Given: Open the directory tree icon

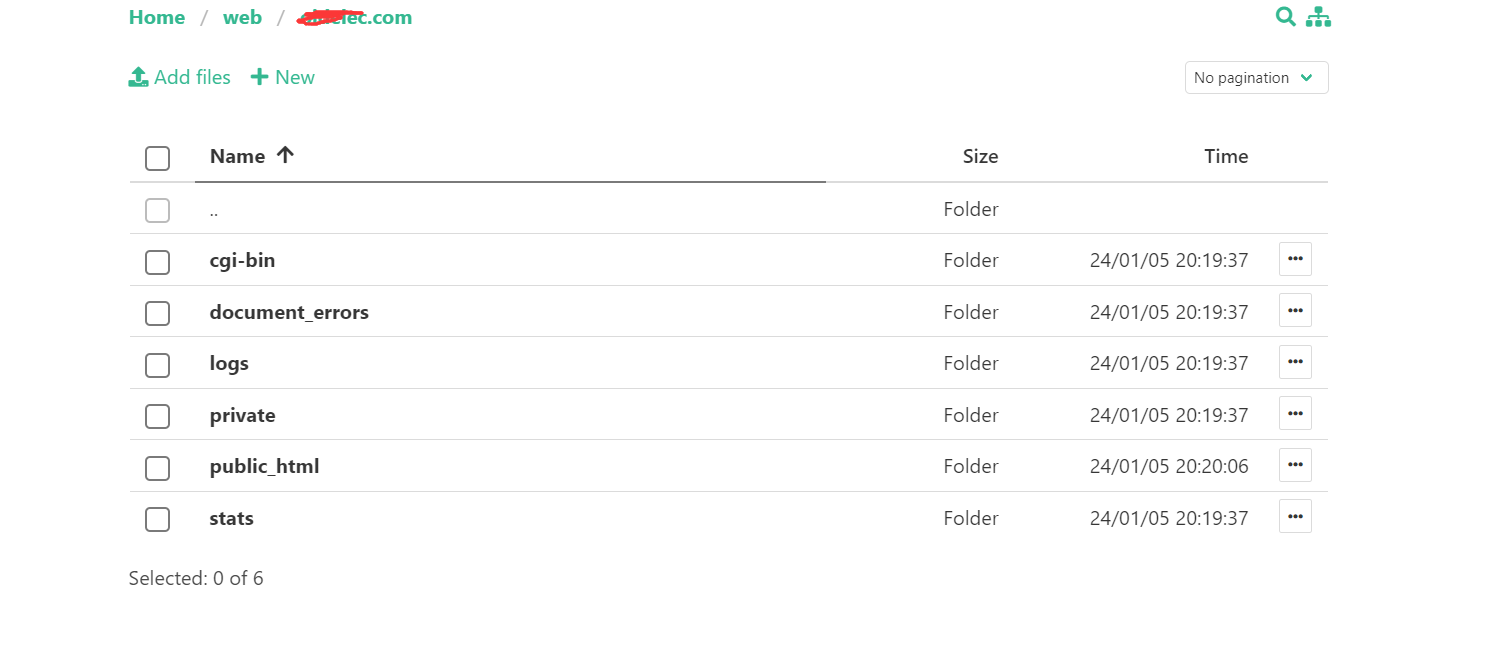Looking at the screenshot, I should click(1319, 17).
